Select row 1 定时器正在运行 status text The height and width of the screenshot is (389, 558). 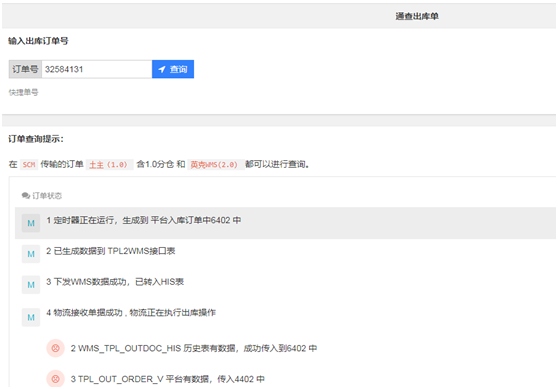(x=144, y=220)
